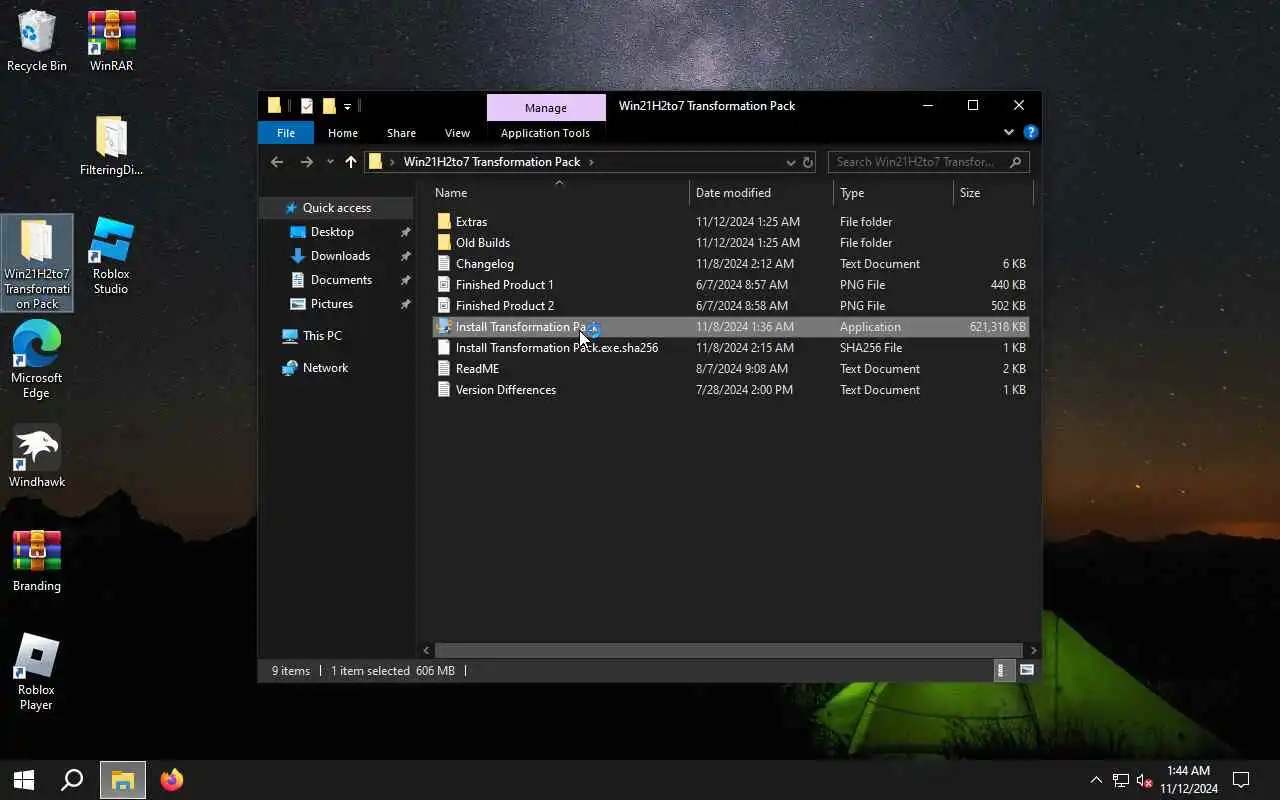
Task: Show hidden tray icons chevron
Action: (x=1096, y=780)
